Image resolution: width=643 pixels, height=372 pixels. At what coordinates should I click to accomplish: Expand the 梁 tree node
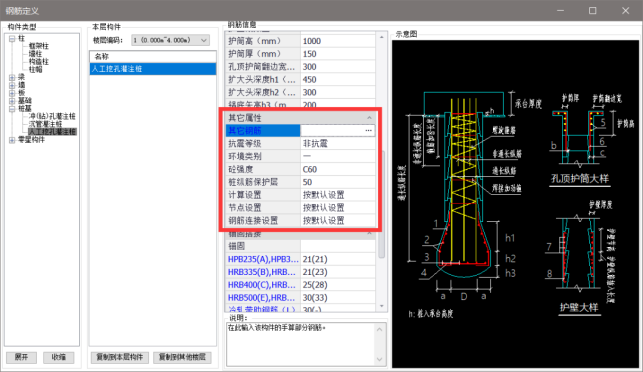pos(12,77)
